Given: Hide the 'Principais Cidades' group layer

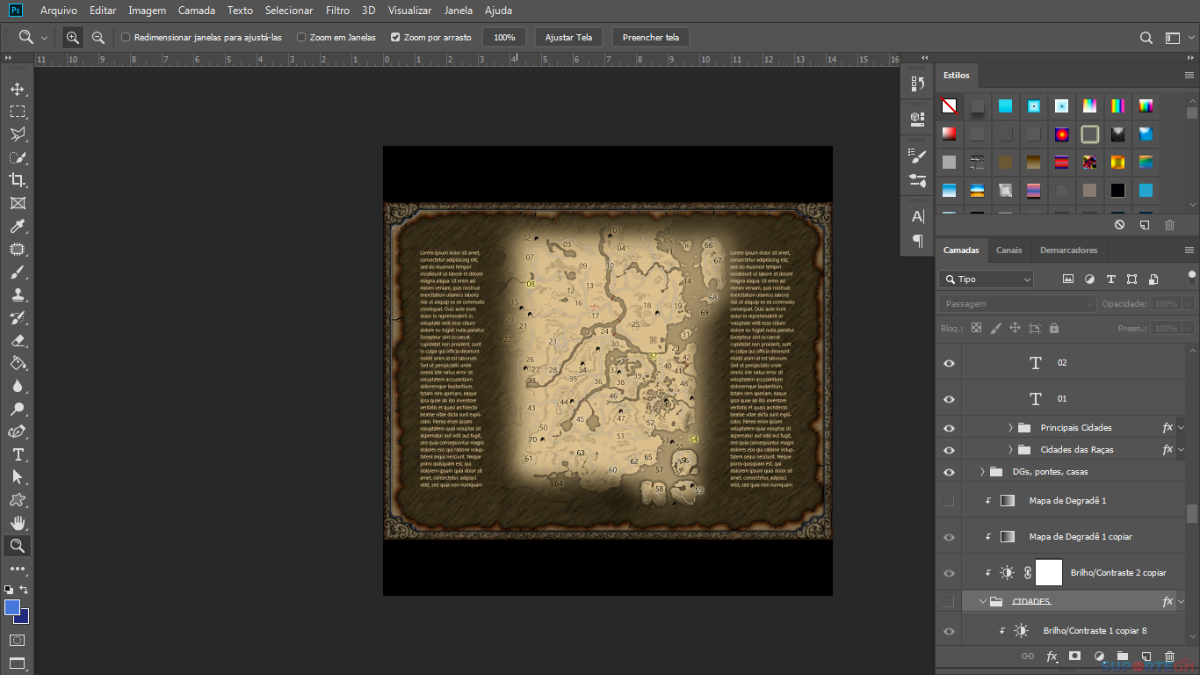Looking at the screenshot, I should pos(949,428).
